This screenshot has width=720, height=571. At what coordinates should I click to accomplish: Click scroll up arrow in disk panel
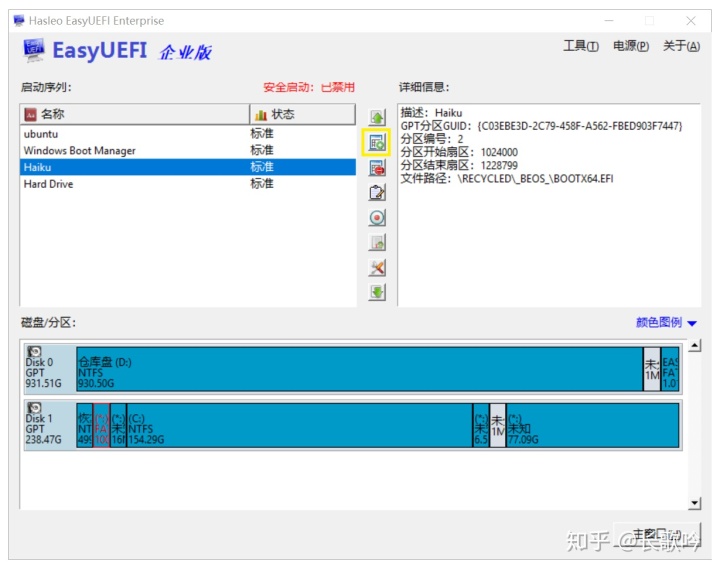695,346
